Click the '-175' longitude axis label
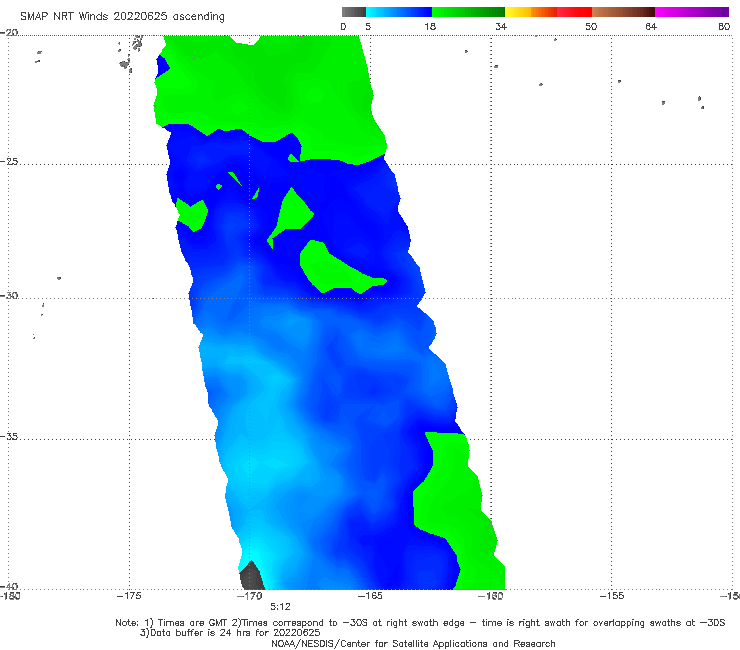Viewport: 740px width, 650px height. coord(129,596)
